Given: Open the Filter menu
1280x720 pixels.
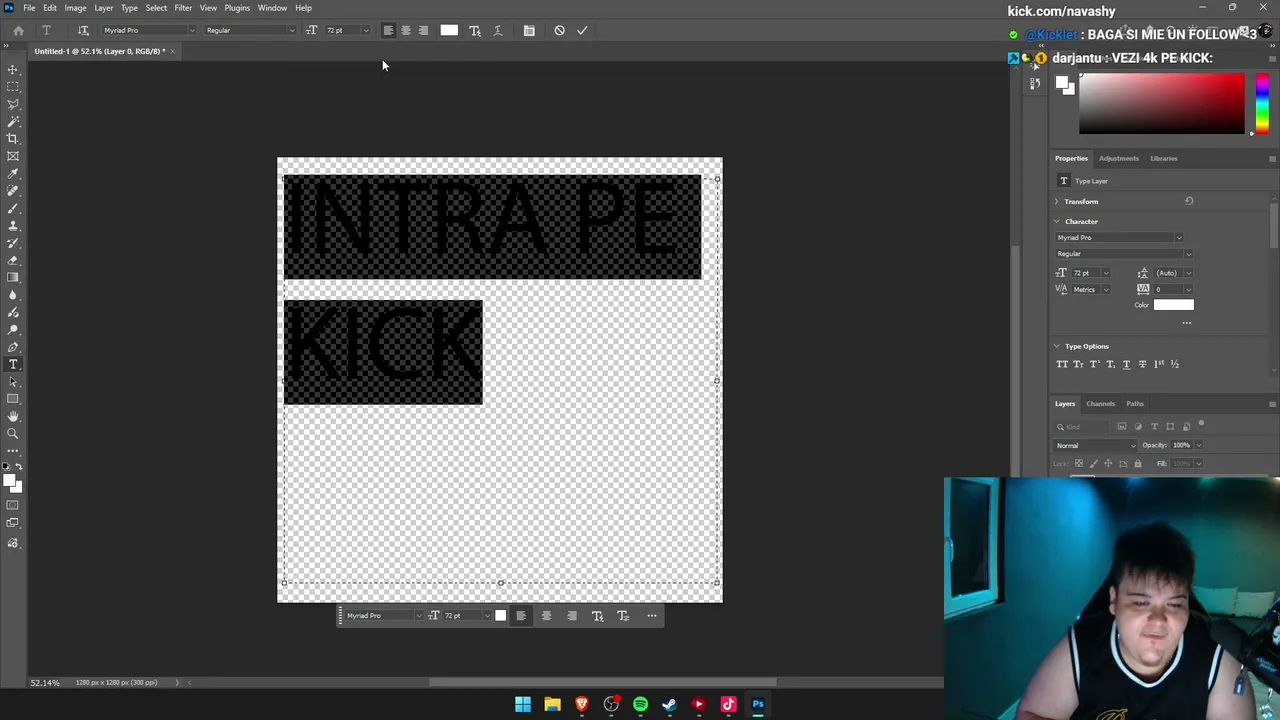Looking at the screenshot, I should [x=183, y=8].
